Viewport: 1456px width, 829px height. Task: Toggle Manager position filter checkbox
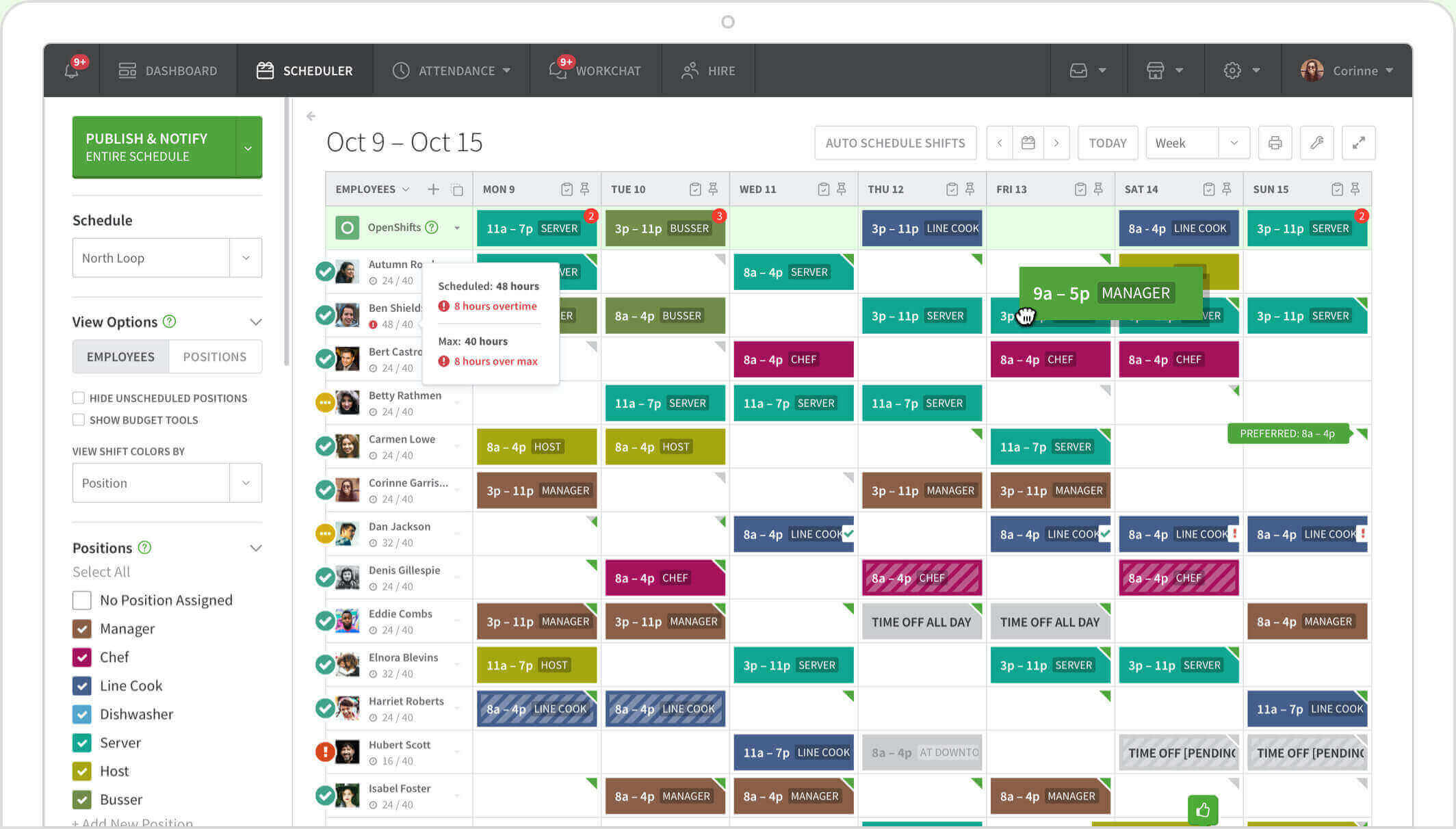click(x=82, y=628)
